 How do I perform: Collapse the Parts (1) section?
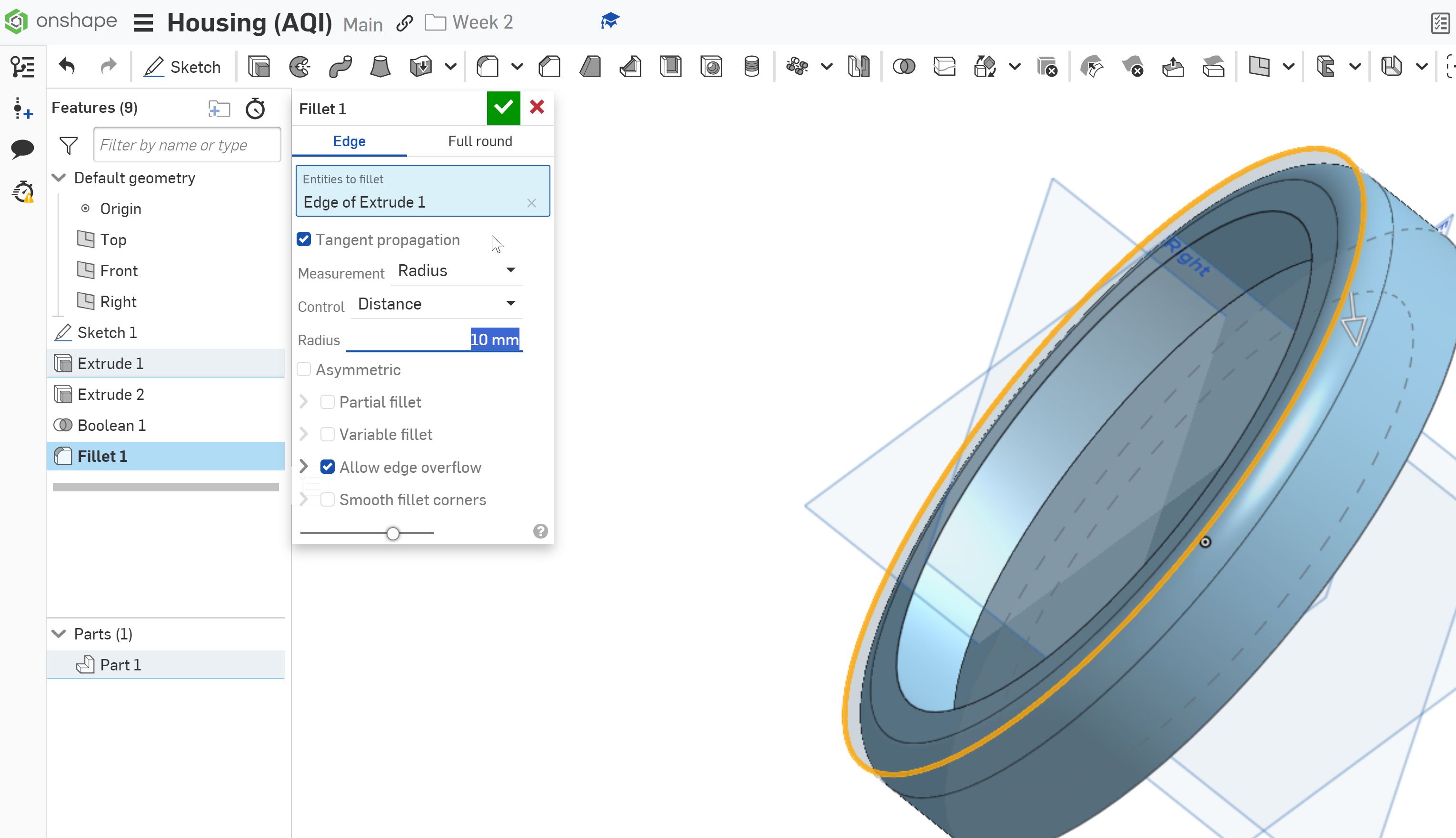click(x=59, y=634)
